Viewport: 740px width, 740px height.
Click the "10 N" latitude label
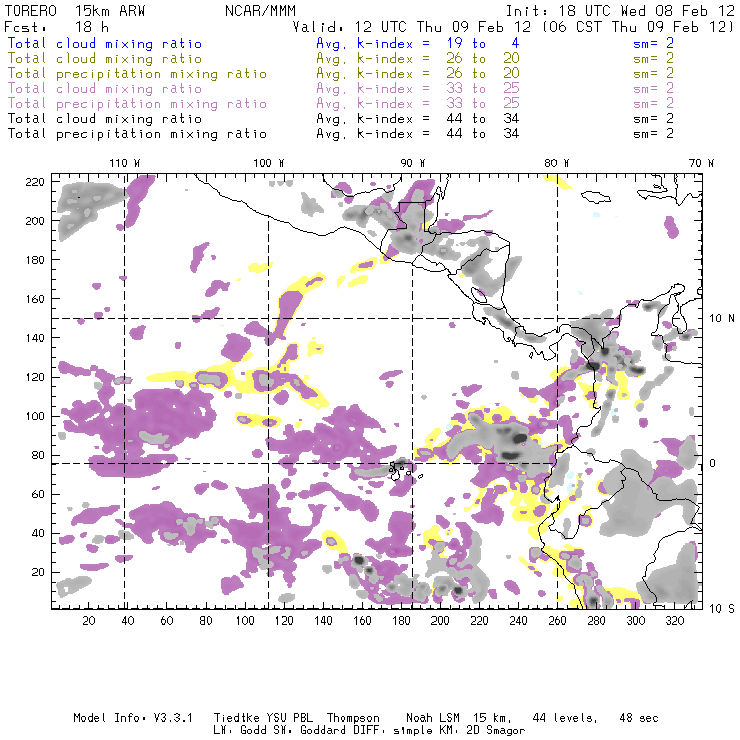click(722, 319)
